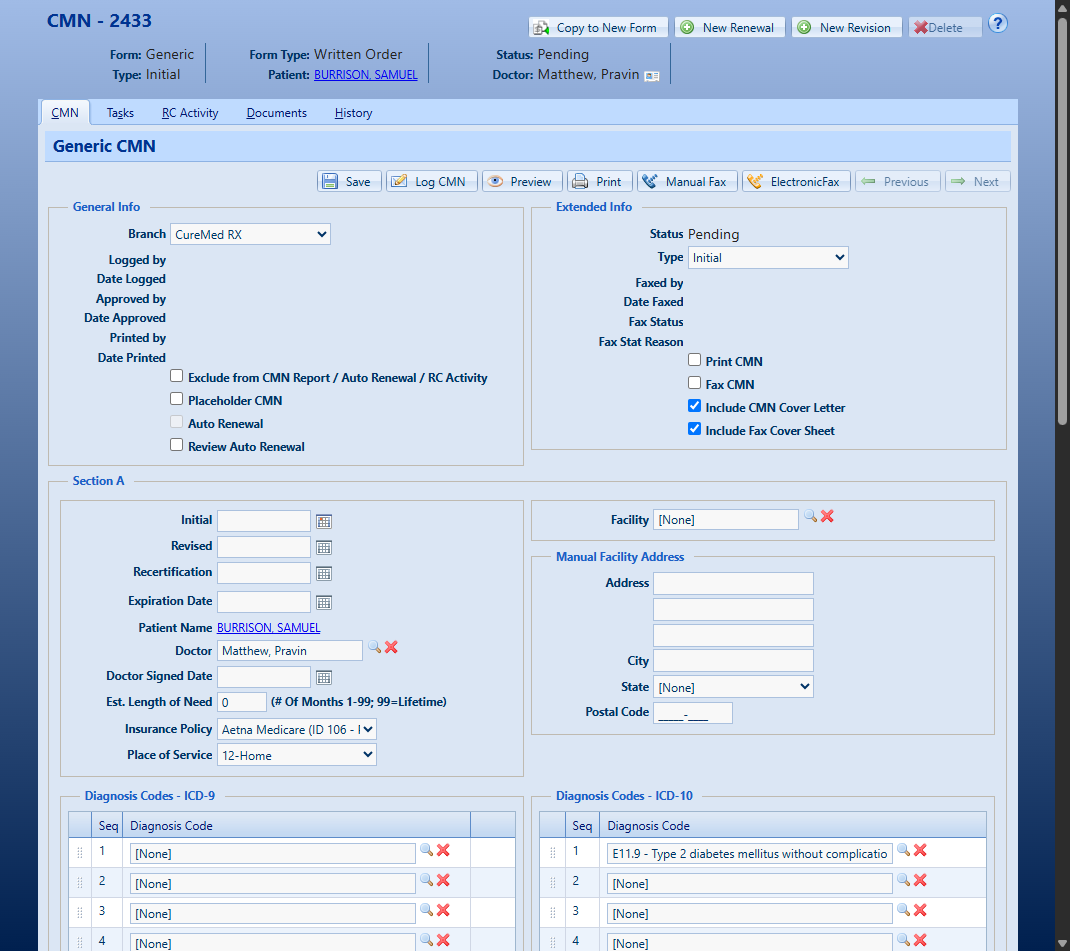Open calendar for Doctor Signed Date
The image size is (1070, 951).
point(324,677)
